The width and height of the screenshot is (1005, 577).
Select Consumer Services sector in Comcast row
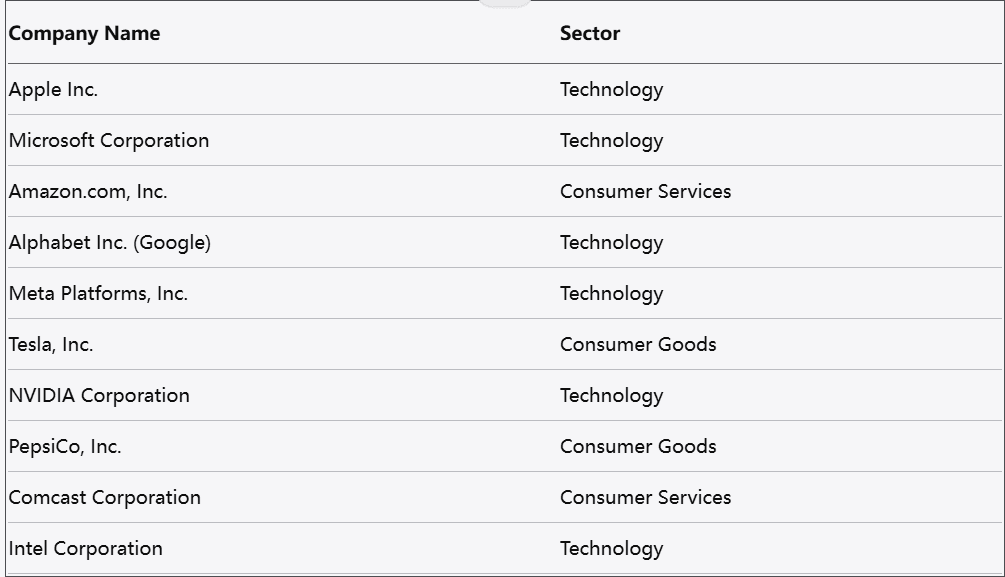click(645, 498)
